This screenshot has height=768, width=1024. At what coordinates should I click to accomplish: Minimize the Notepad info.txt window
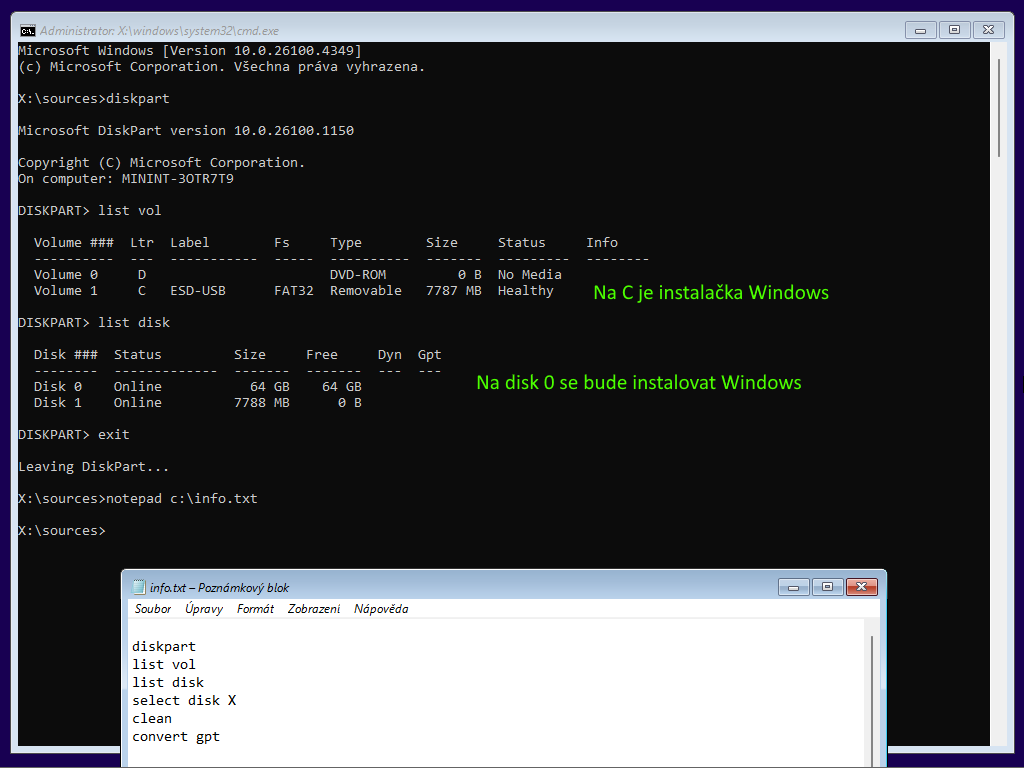(x=793, y=587)
